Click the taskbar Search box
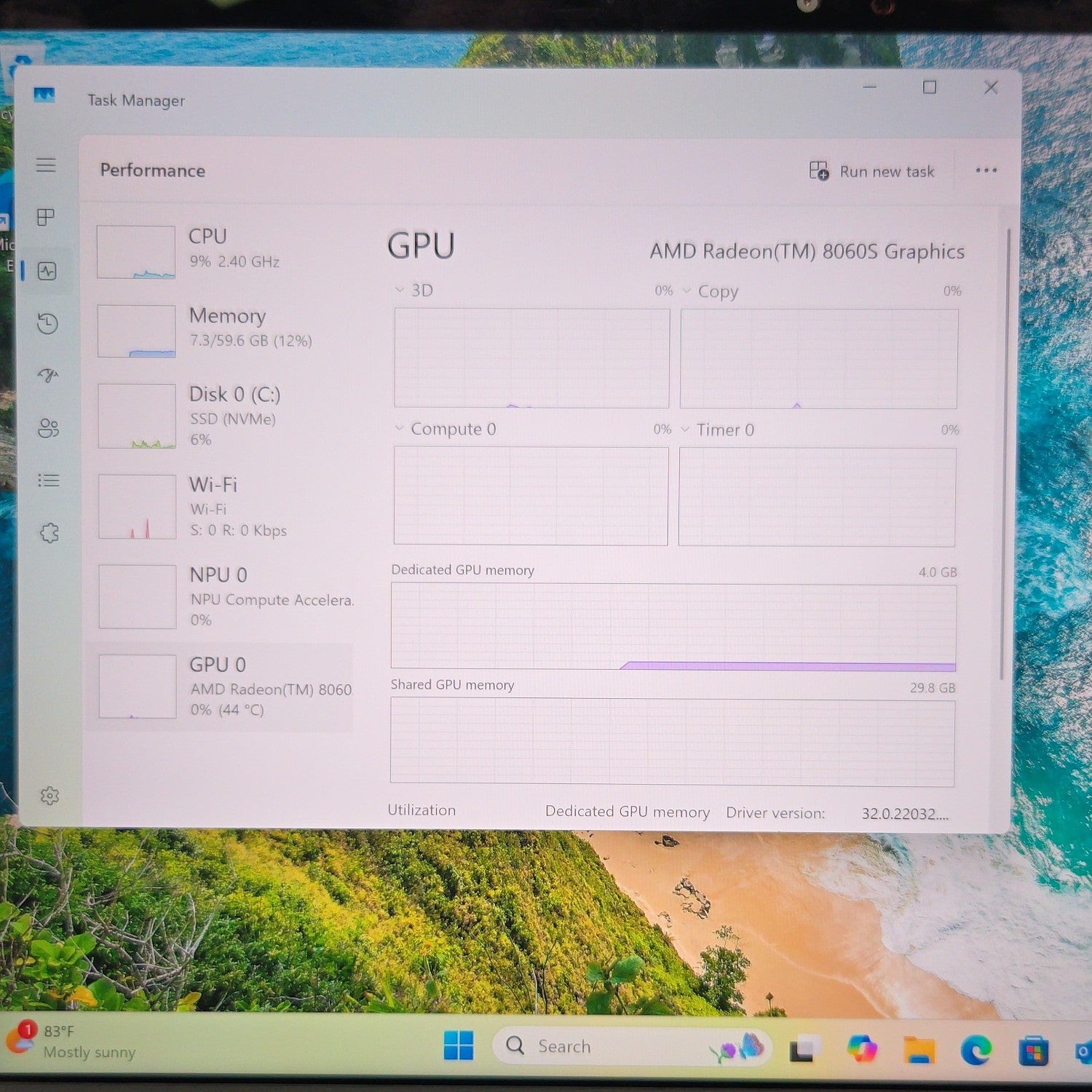Screen dimensions: 1092x1092 (x=632, y=1046)
